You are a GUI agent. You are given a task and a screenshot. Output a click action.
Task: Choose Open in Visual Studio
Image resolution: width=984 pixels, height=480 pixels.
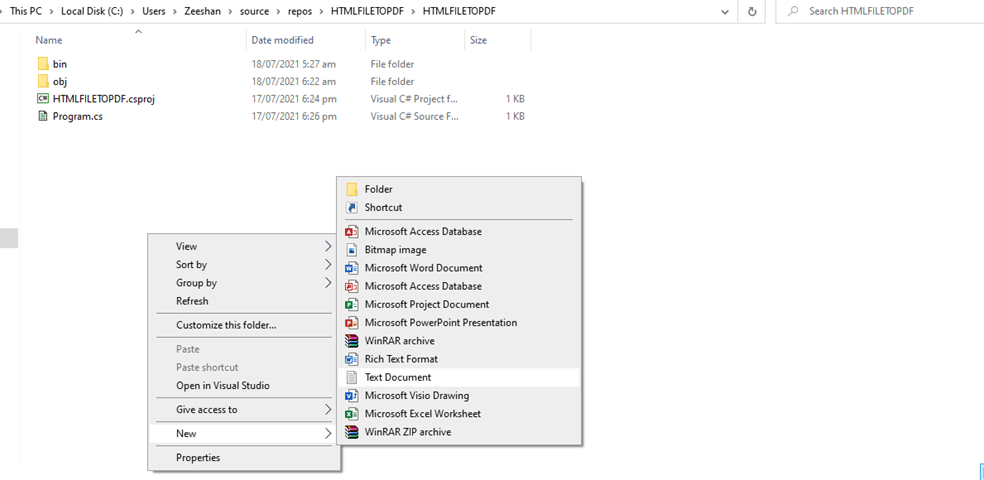click(245, 385)
